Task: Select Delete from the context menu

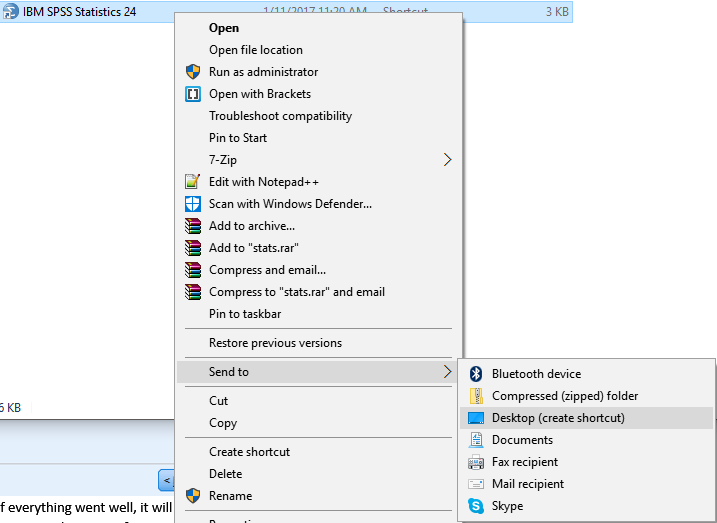Action: click(318, 474)
